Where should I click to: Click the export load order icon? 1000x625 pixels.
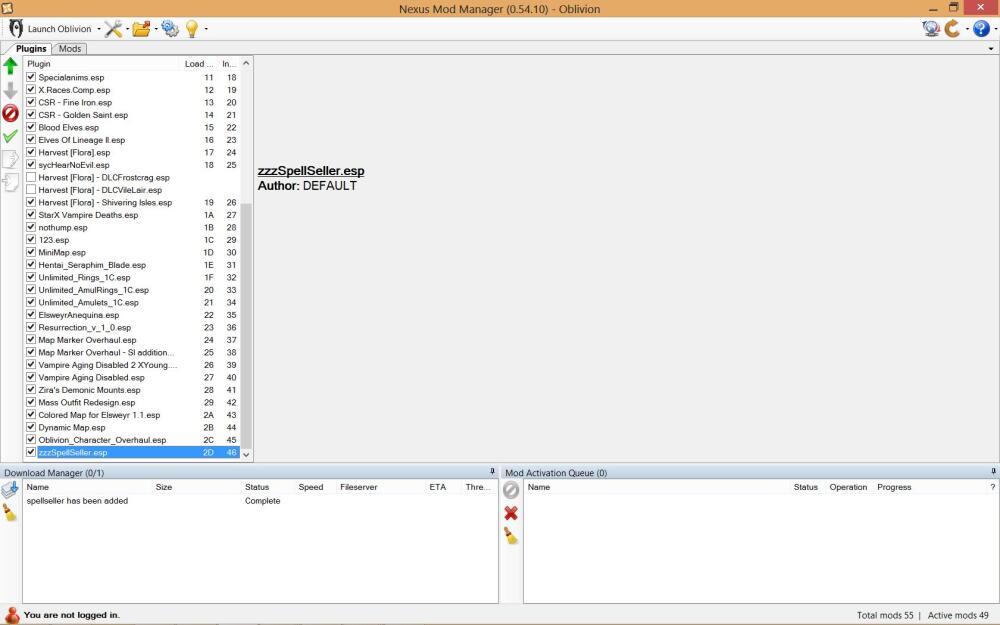coord(10,159)
